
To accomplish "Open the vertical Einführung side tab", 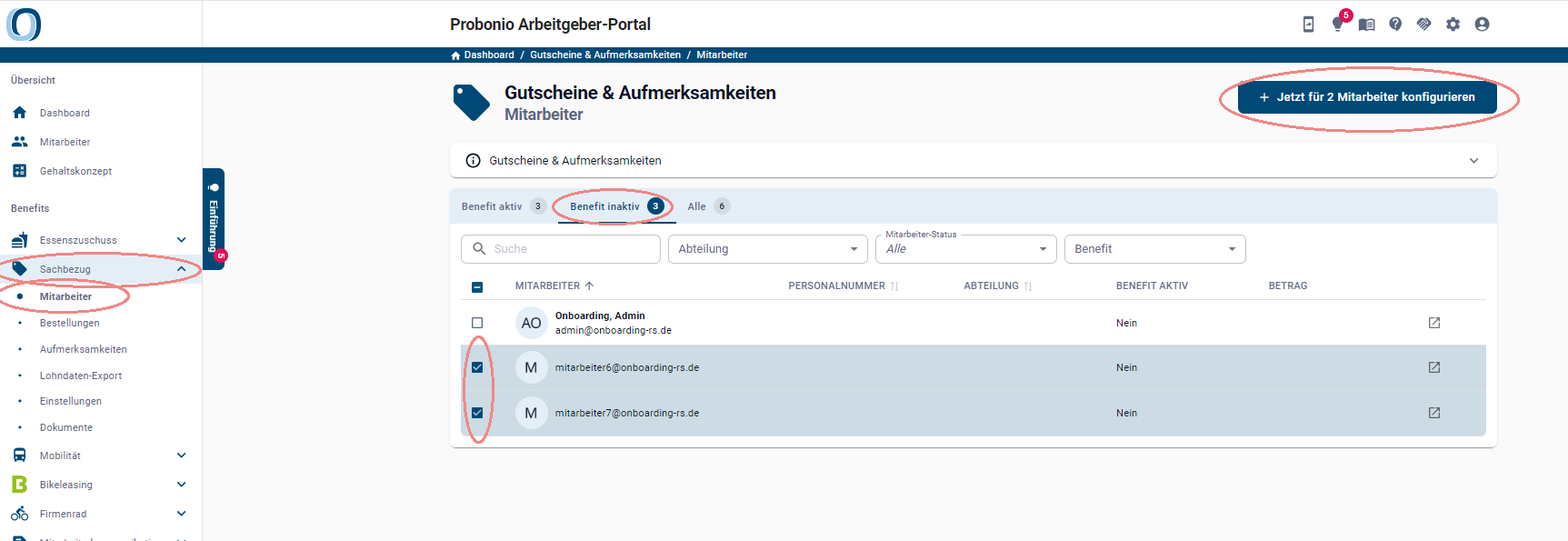I will [214, 218].
